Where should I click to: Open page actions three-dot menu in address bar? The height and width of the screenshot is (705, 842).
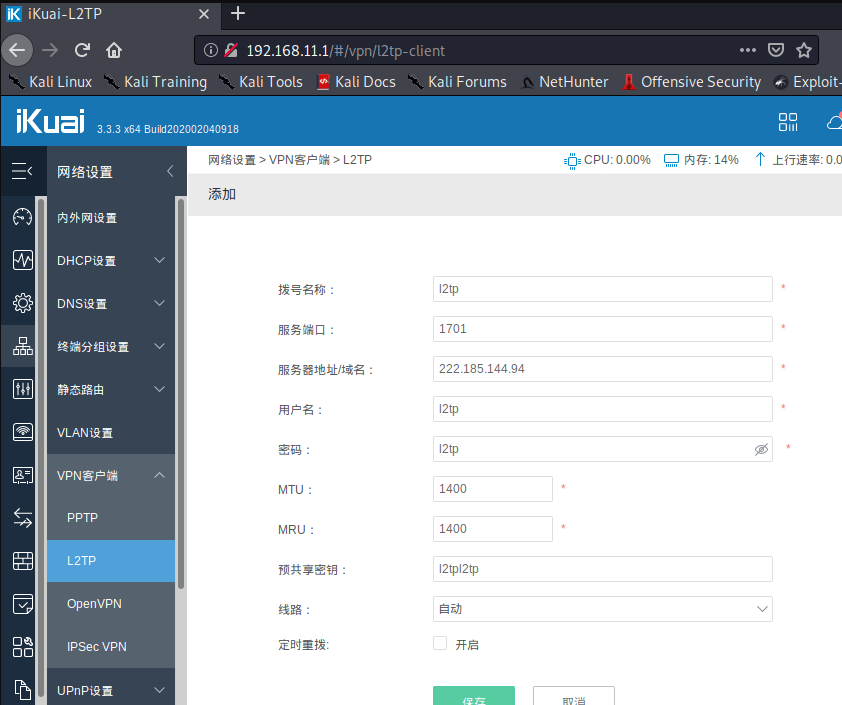click(x=747, y=50)
